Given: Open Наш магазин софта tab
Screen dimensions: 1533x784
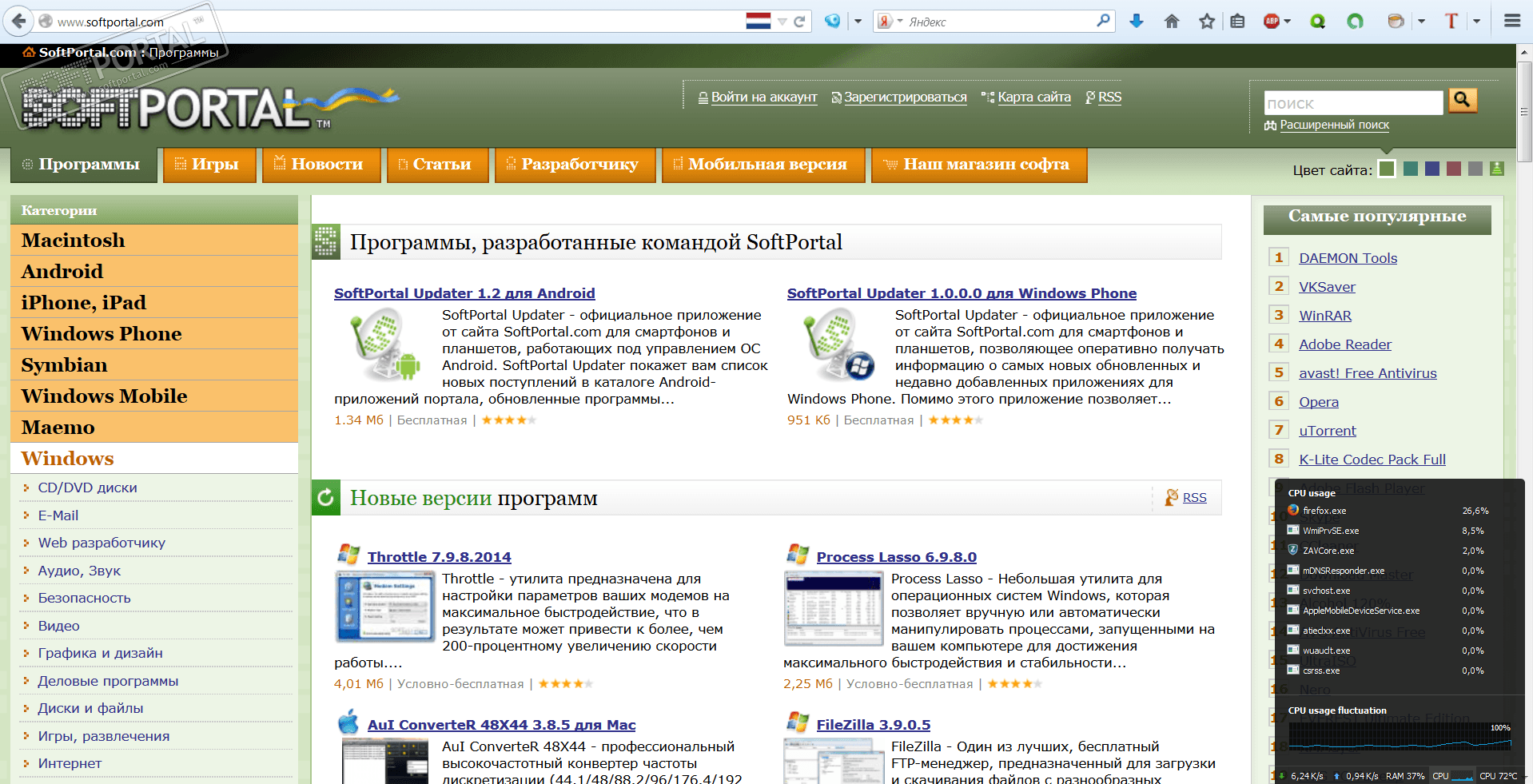Looking at the screenshot, I should (x=979, y=165).
